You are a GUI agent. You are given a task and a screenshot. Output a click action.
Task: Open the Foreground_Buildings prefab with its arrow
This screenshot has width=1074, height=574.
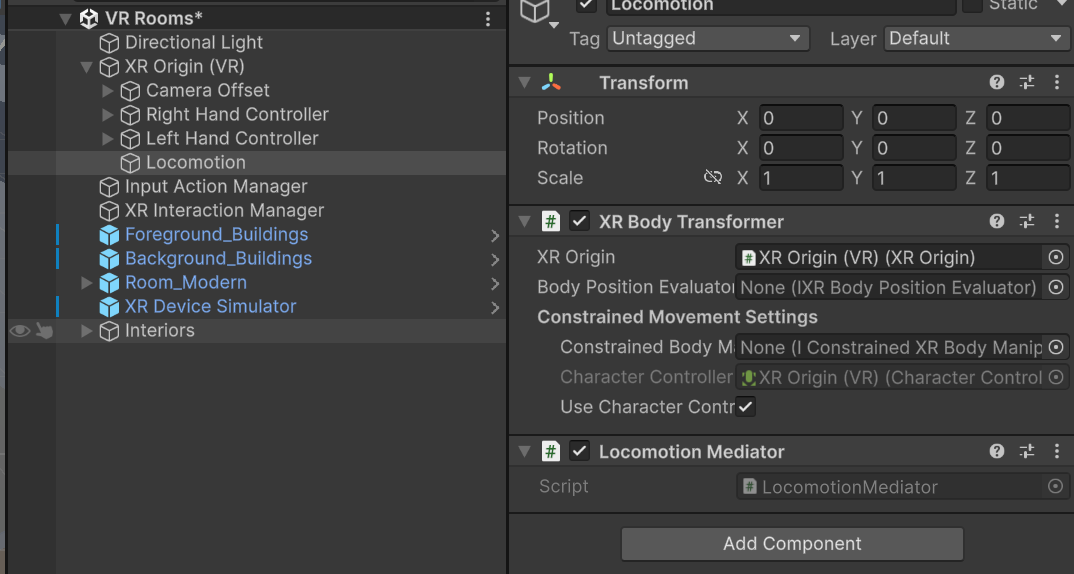tap(495, 236)
